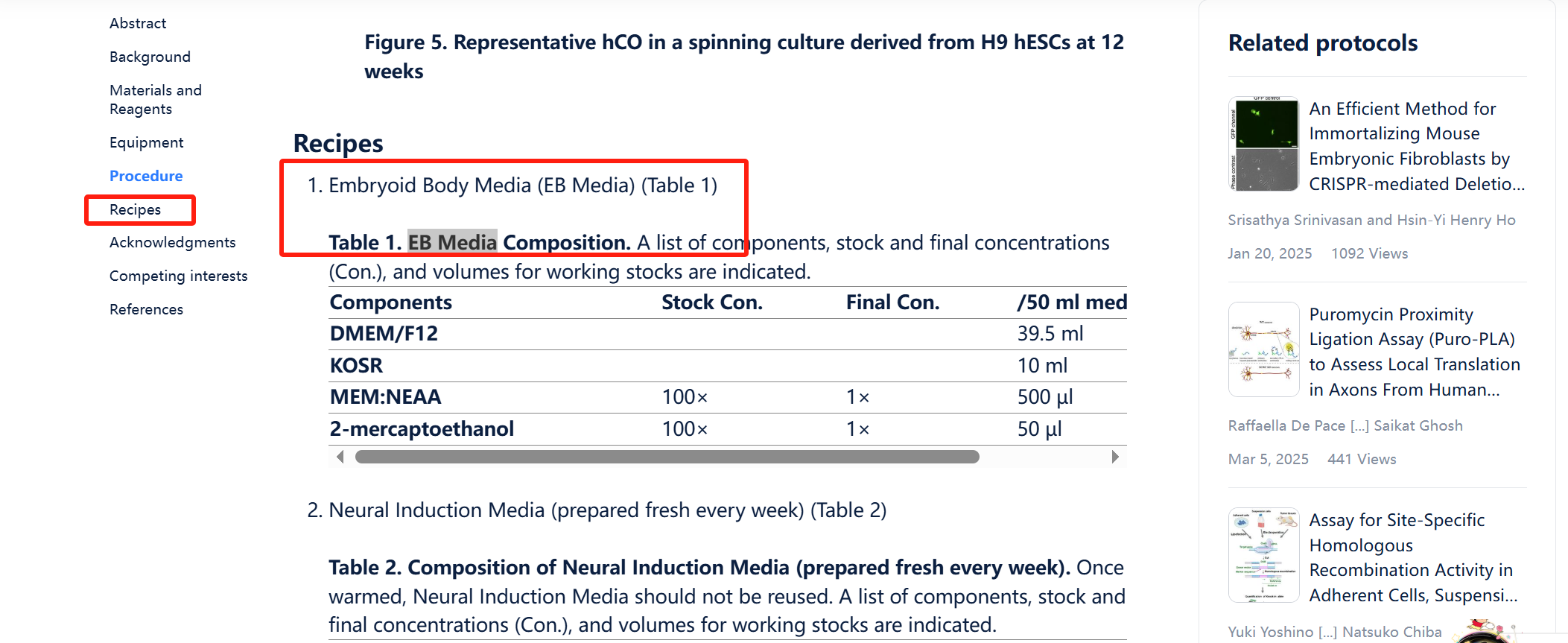
Task: Click the table's right scroll arrow
Action: click(1114, 457)
